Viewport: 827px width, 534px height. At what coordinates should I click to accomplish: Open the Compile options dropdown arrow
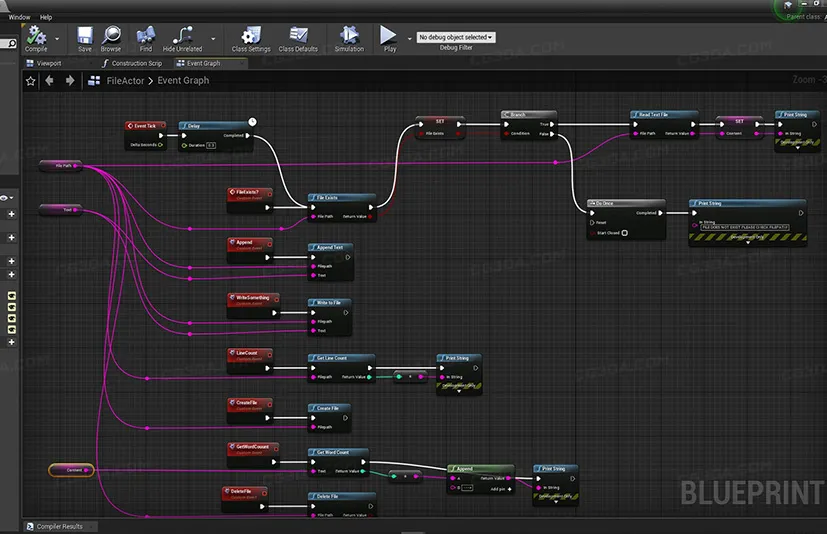click(57, 39)
